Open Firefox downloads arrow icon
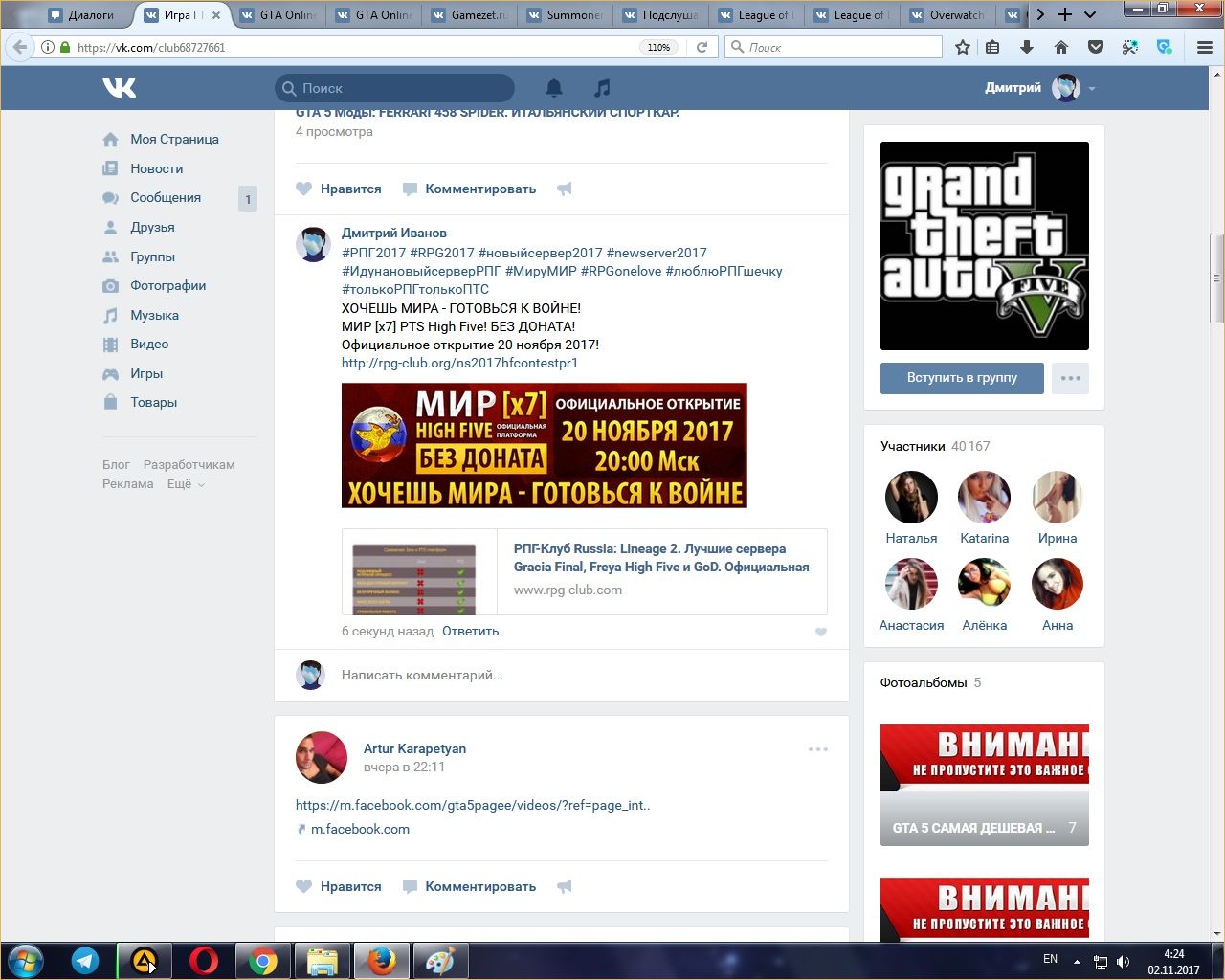This screenshot has height=980, width=1225. (1027, 47)
